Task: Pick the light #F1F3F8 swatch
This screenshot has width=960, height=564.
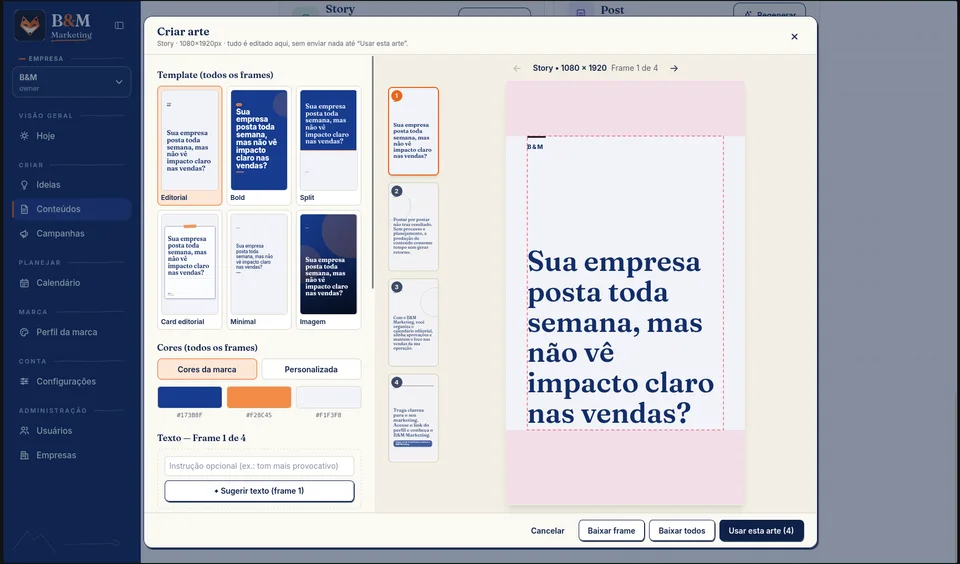Action: coord(328,397)
